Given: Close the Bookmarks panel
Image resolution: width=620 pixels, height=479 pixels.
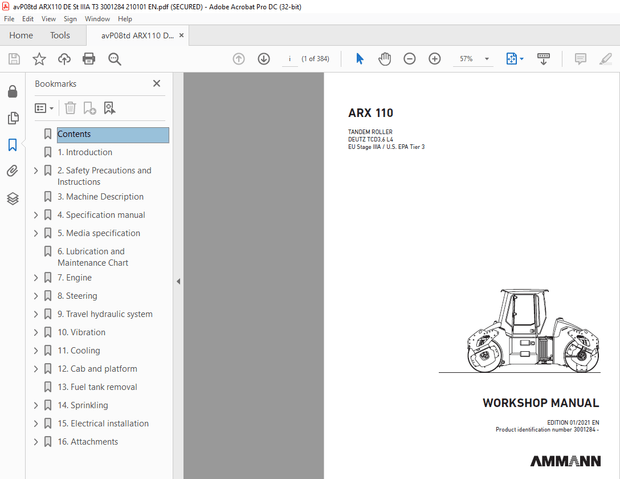Looking at the screenshot, I should (x=157, y=83).
